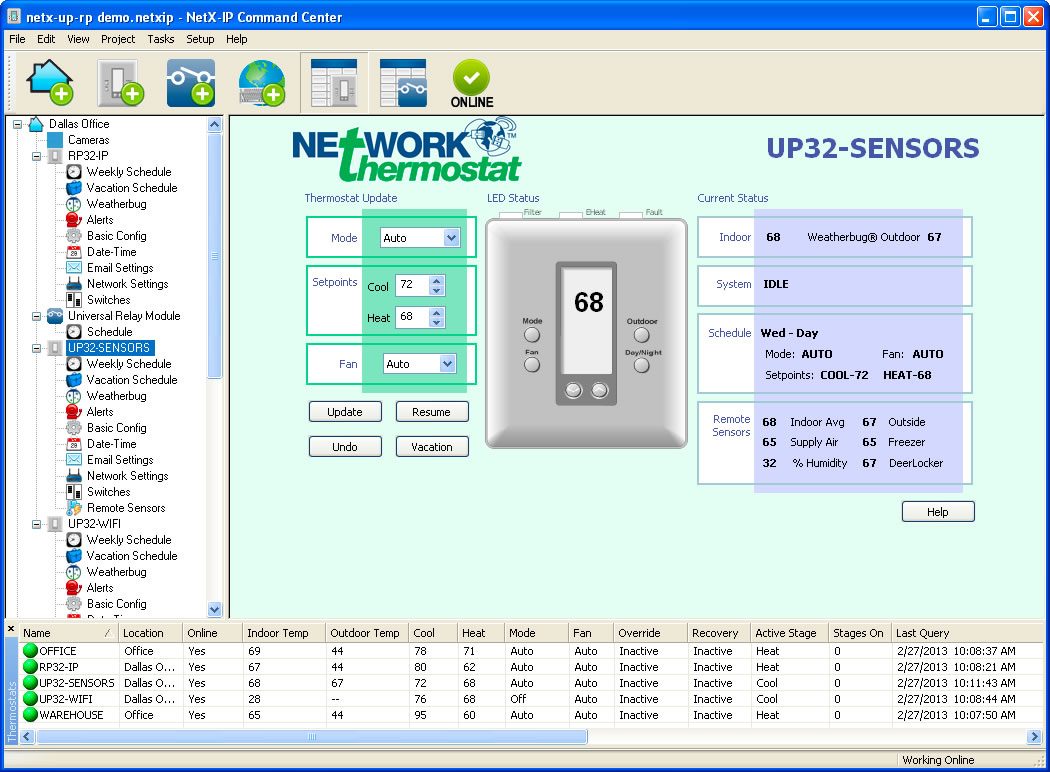Open the Setup menu

200,39
